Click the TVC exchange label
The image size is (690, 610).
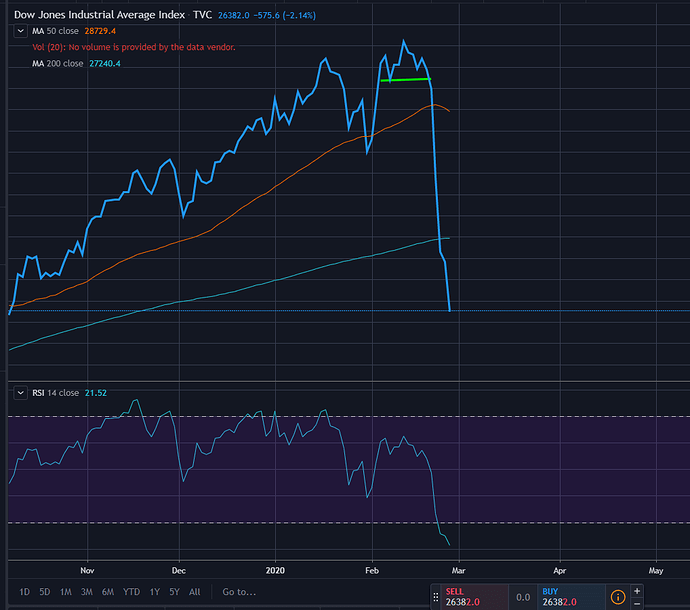coord(202,15)
